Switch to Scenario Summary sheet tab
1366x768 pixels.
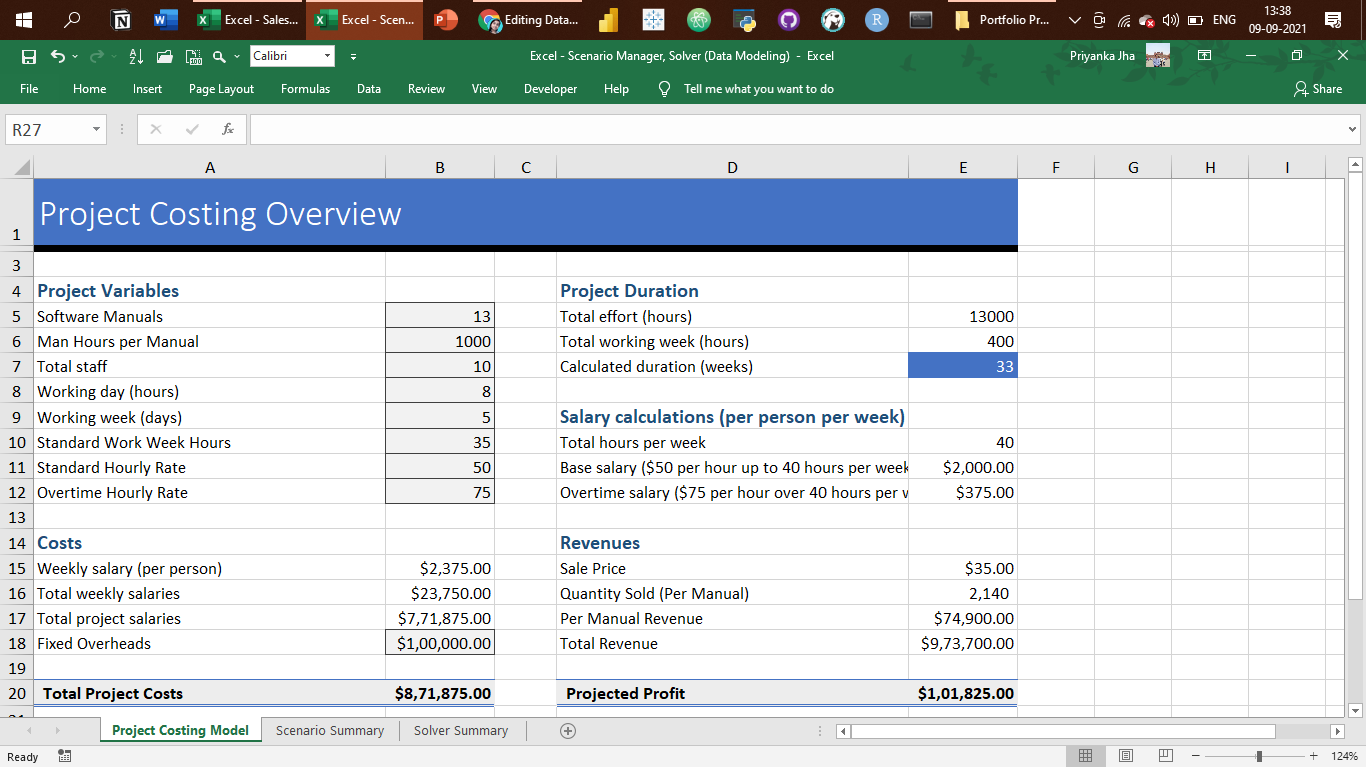click(330, 731)
